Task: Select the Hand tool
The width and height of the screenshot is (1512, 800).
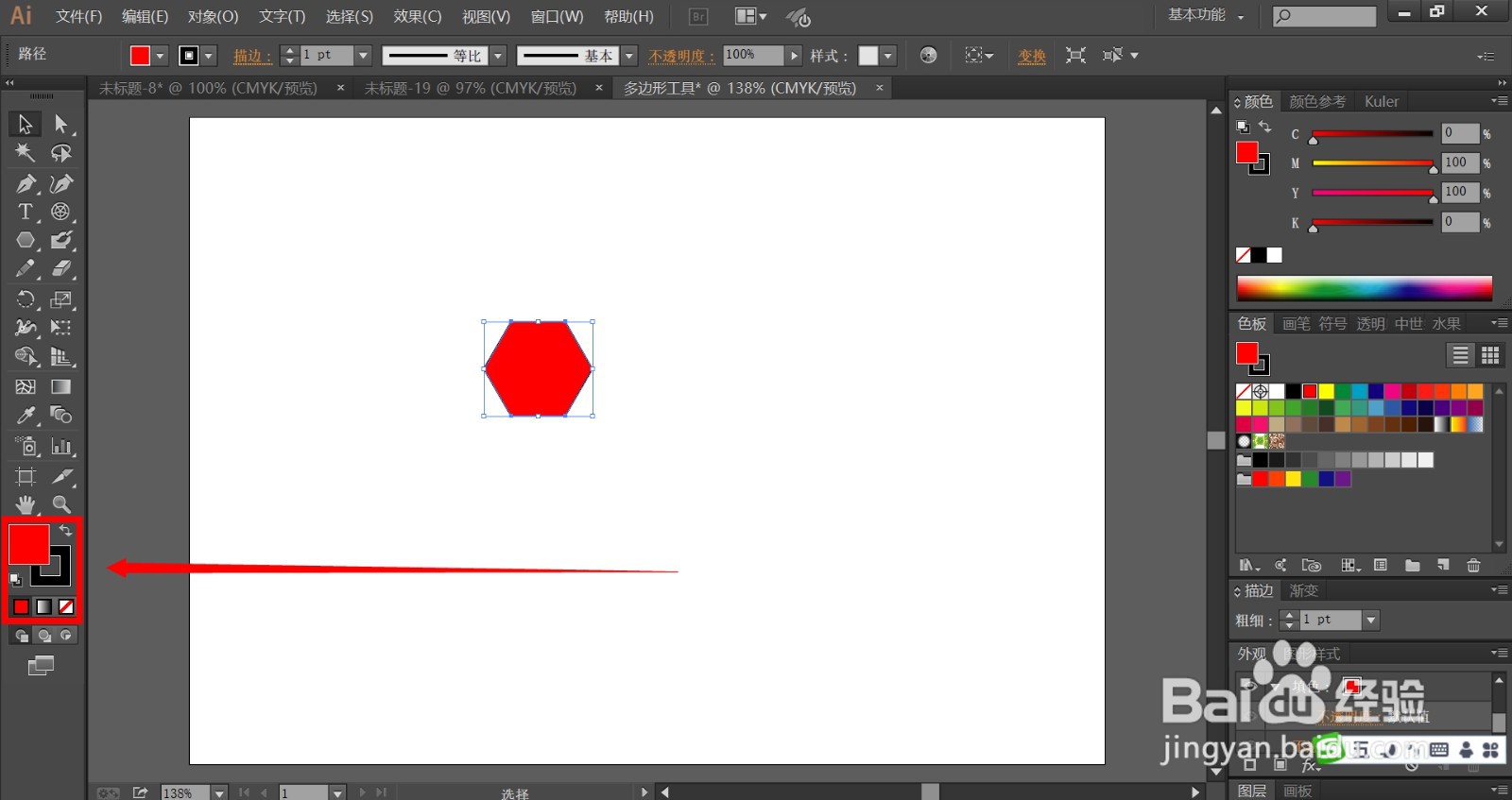Action: click(x=26, y=504)
